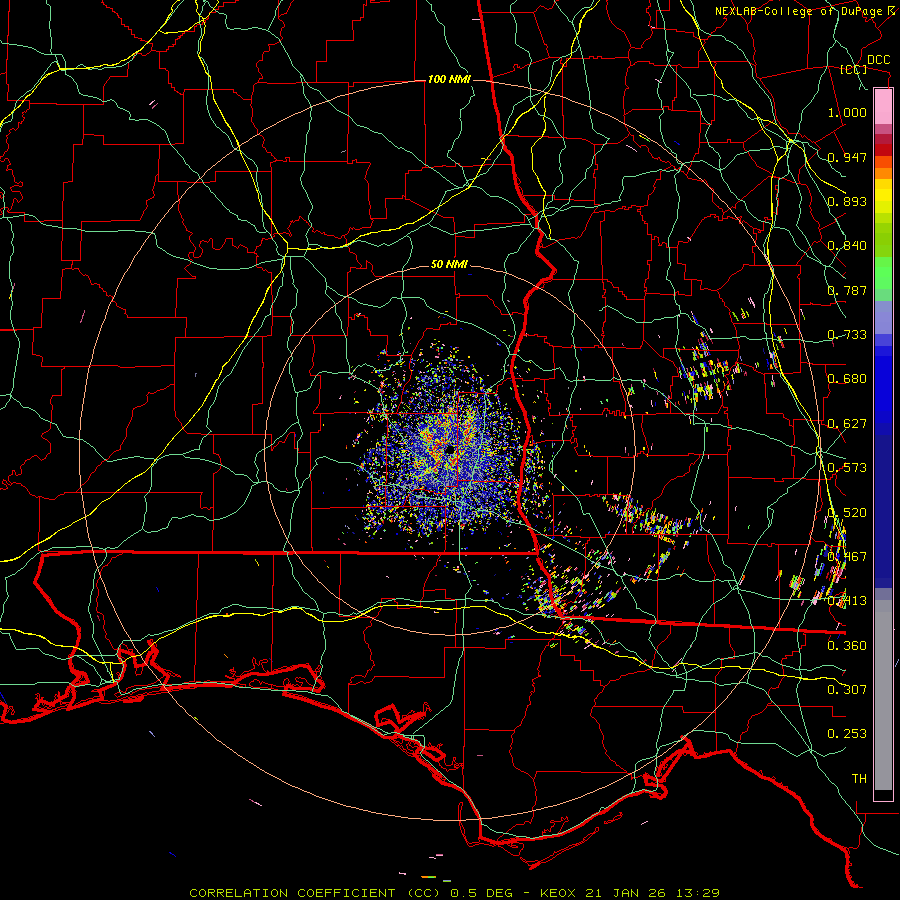
Task: Click the [CC] legend heading
Action: pos(854,69)
